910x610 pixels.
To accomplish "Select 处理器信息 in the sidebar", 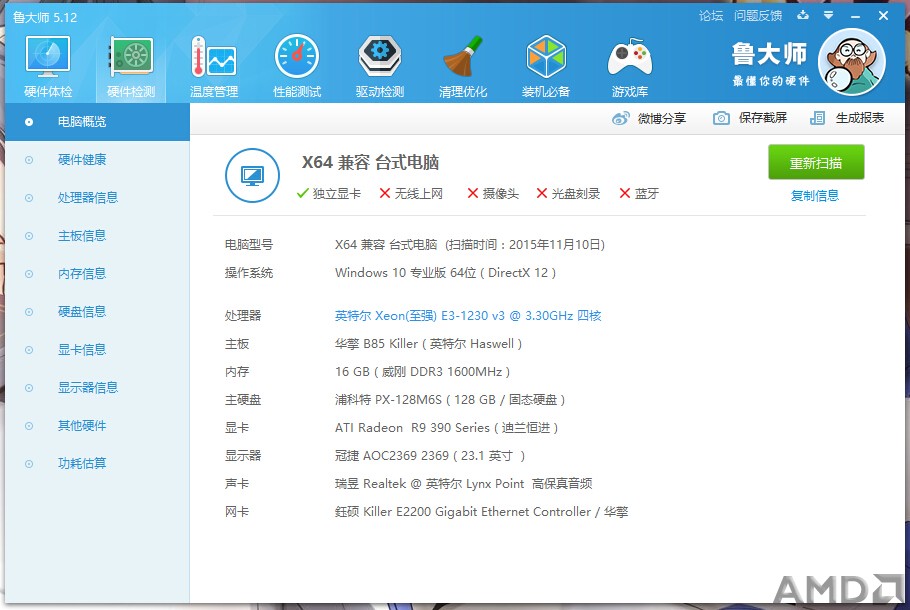I will click(x=98, y=198).
